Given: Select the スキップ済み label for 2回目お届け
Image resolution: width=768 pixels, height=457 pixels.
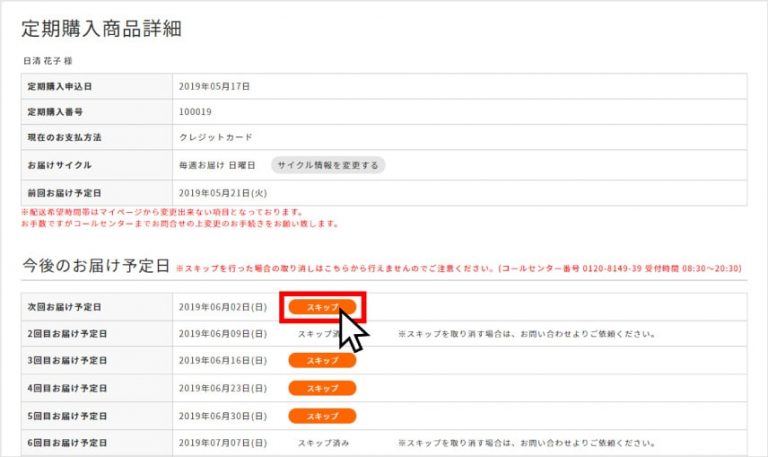Looking at the screenshot, I should point(319,334).
